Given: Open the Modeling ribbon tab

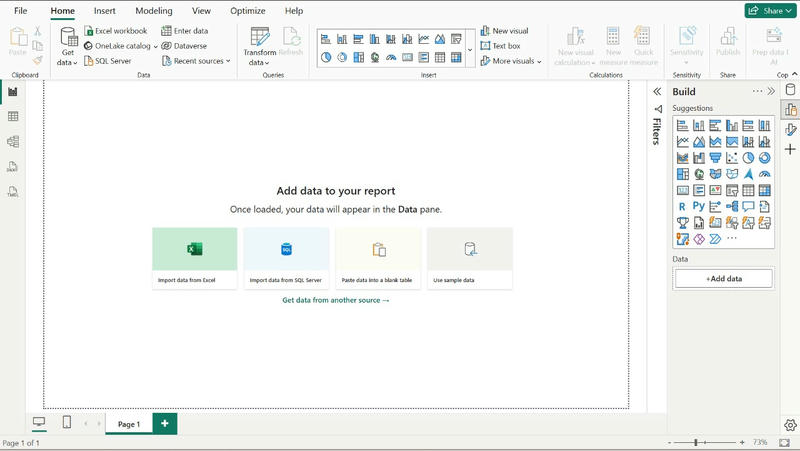Looking at the screenshot, I should pos(154,11).
